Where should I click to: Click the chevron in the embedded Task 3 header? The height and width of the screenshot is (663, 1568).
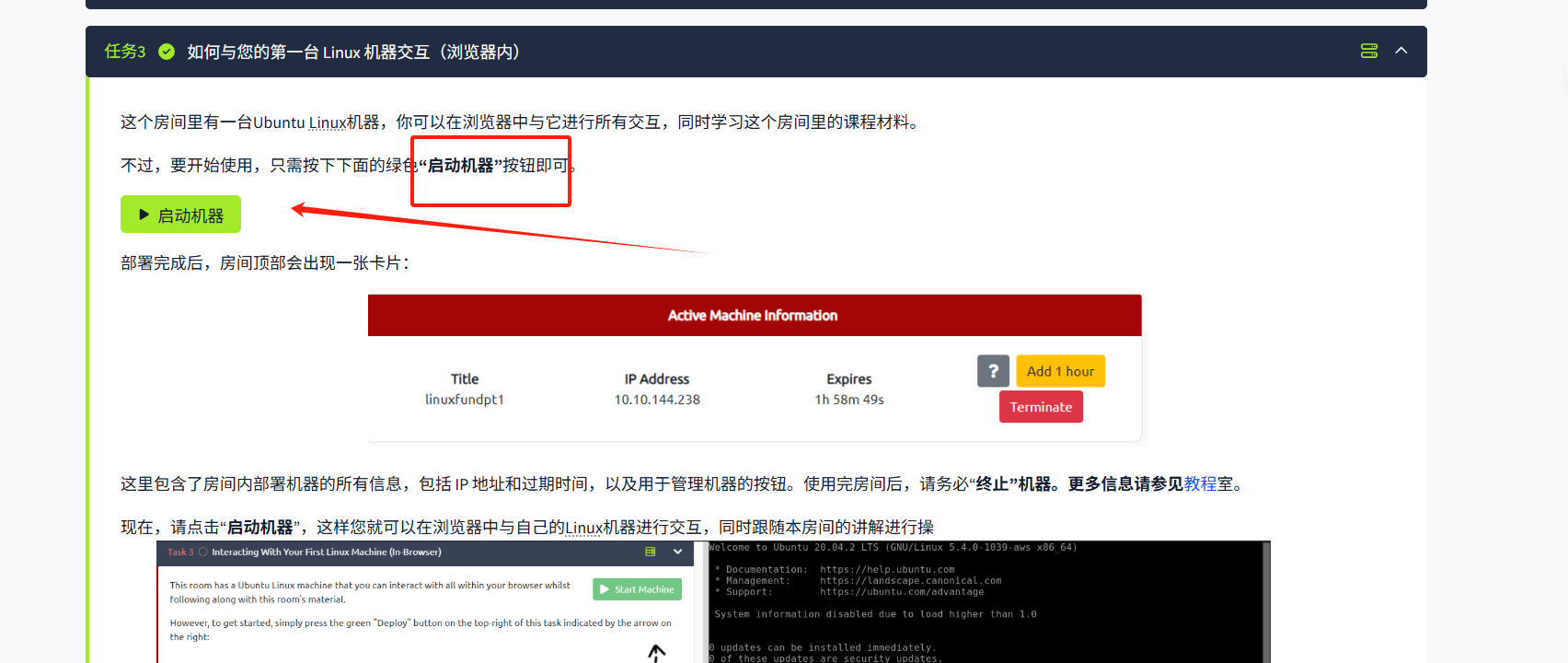click(678, 552)
